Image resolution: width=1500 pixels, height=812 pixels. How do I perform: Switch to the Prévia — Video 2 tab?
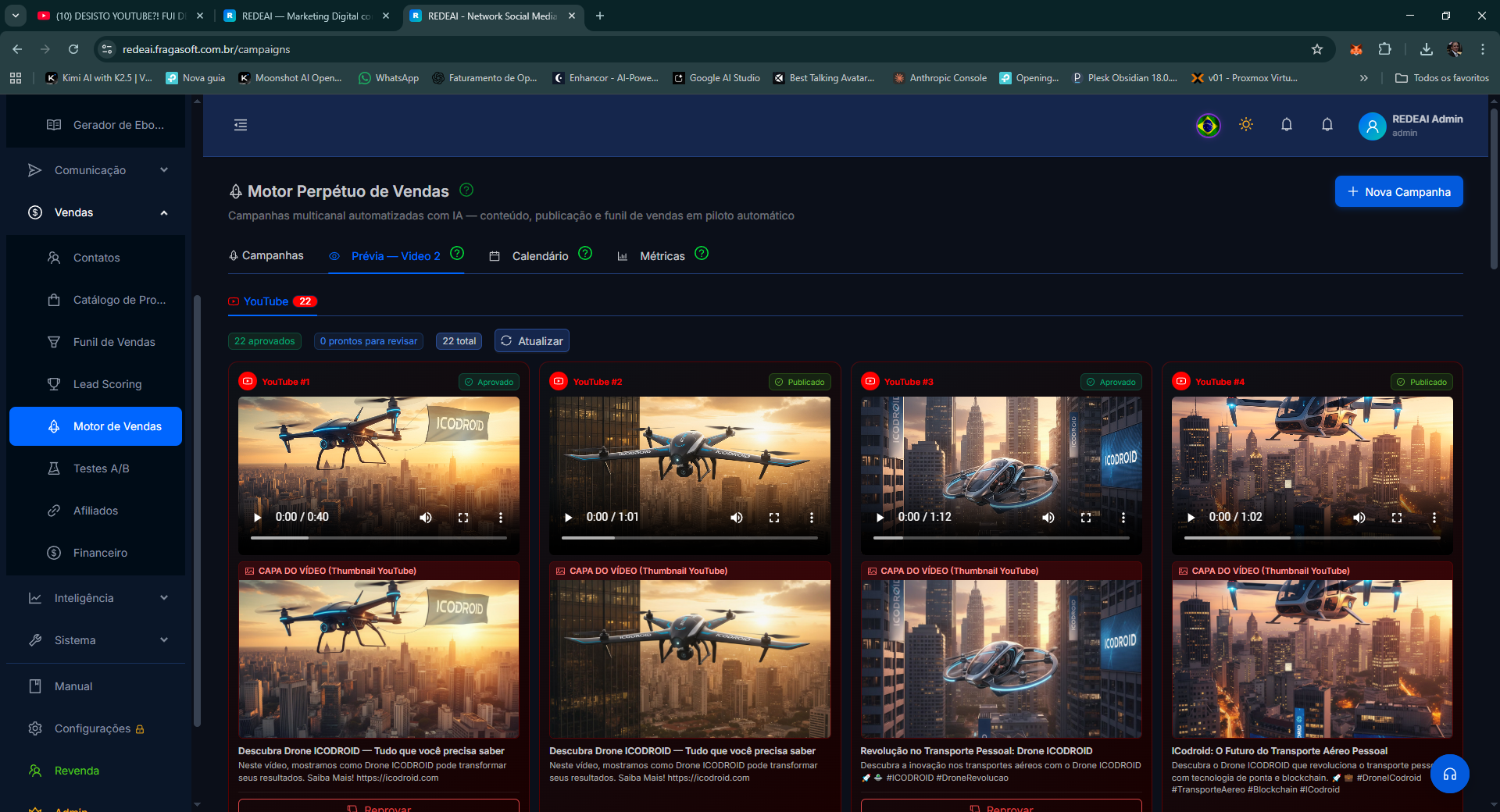click(395, 256)
